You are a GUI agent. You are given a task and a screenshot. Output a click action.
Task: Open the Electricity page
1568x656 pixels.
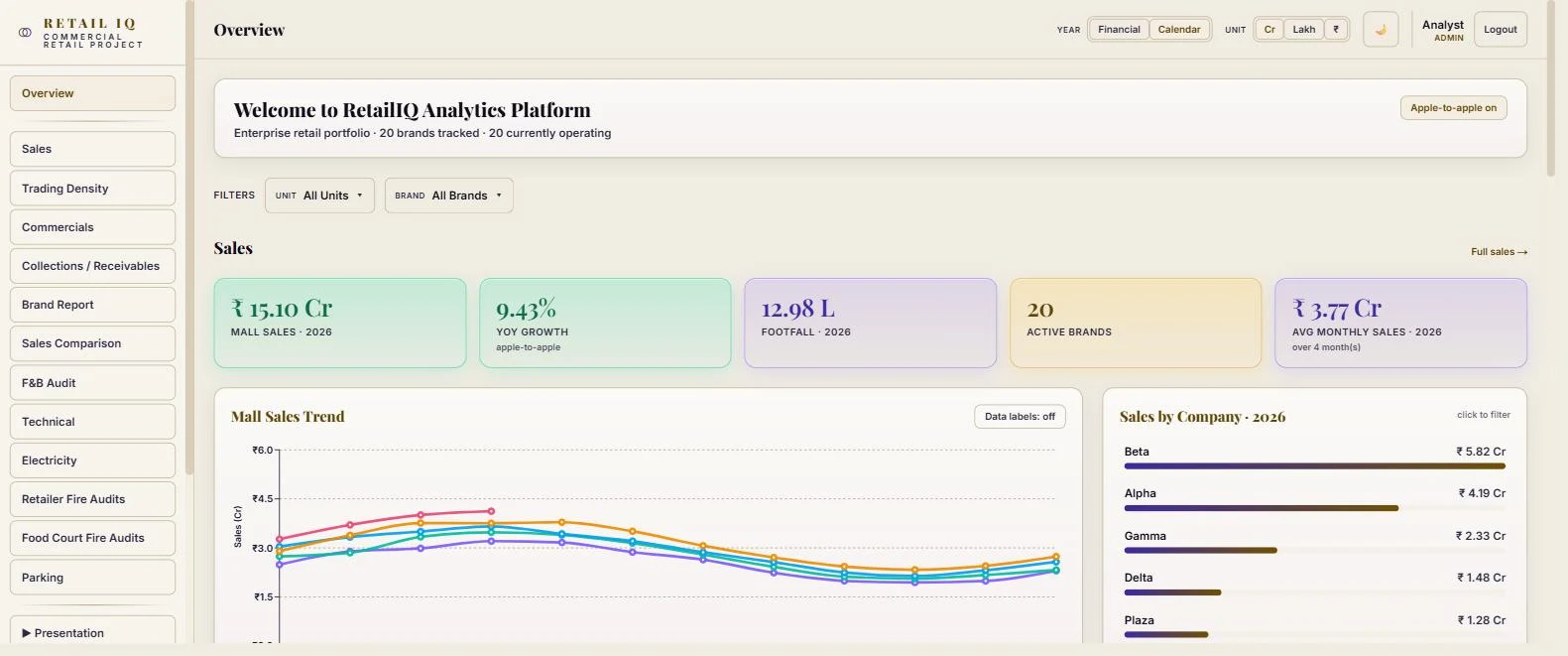(92, 460)
